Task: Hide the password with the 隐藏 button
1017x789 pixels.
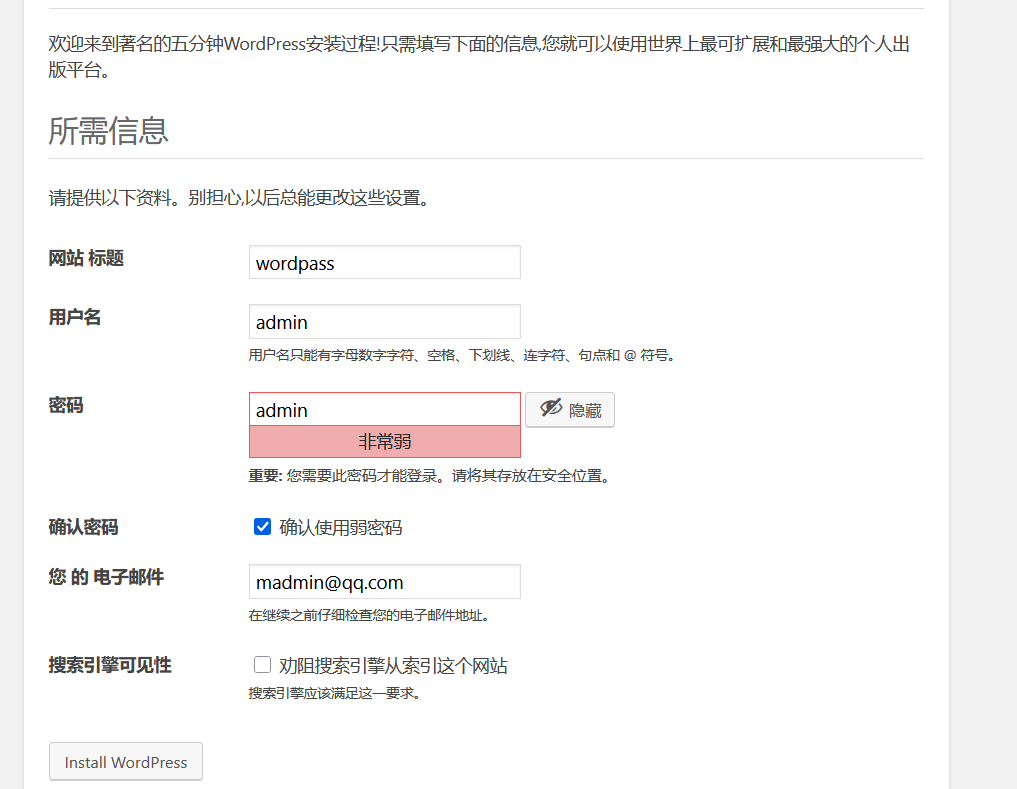Action: pos(569,409)
